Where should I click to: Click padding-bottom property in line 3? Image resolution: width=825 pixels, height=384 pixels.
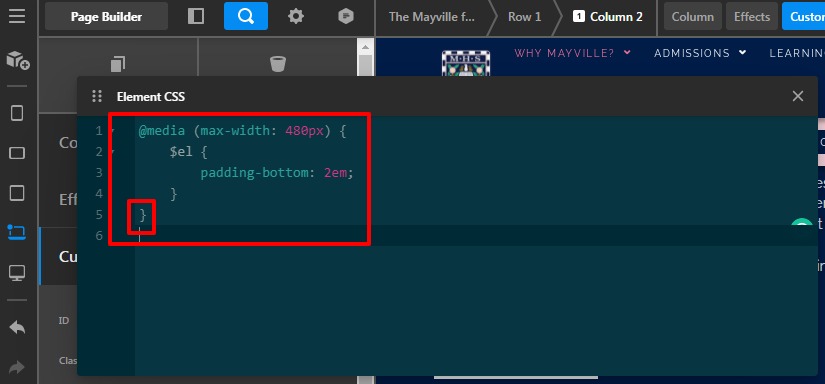click(x=254, y=173)
